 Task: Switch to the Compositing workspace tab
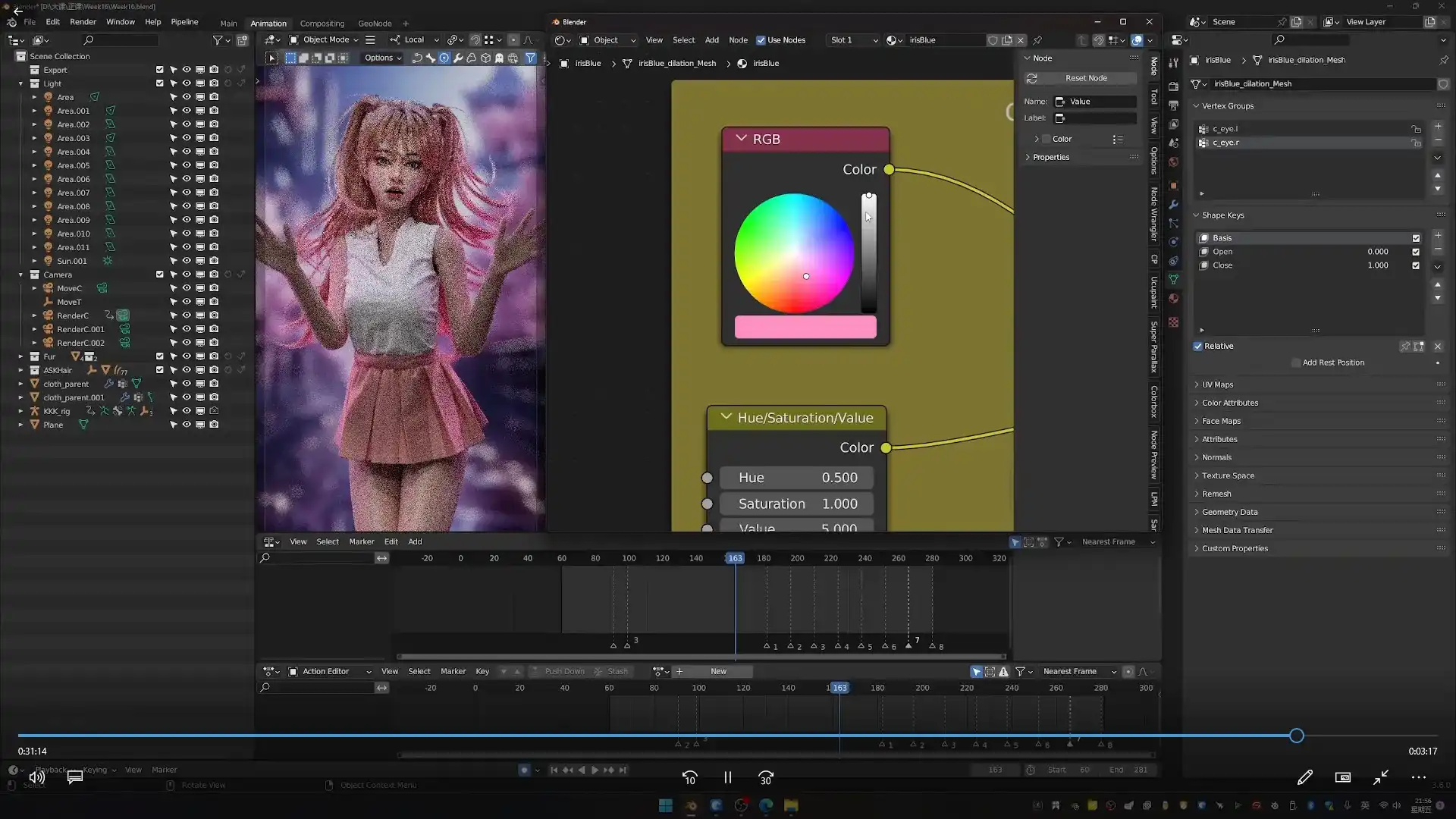click(322, 23)
